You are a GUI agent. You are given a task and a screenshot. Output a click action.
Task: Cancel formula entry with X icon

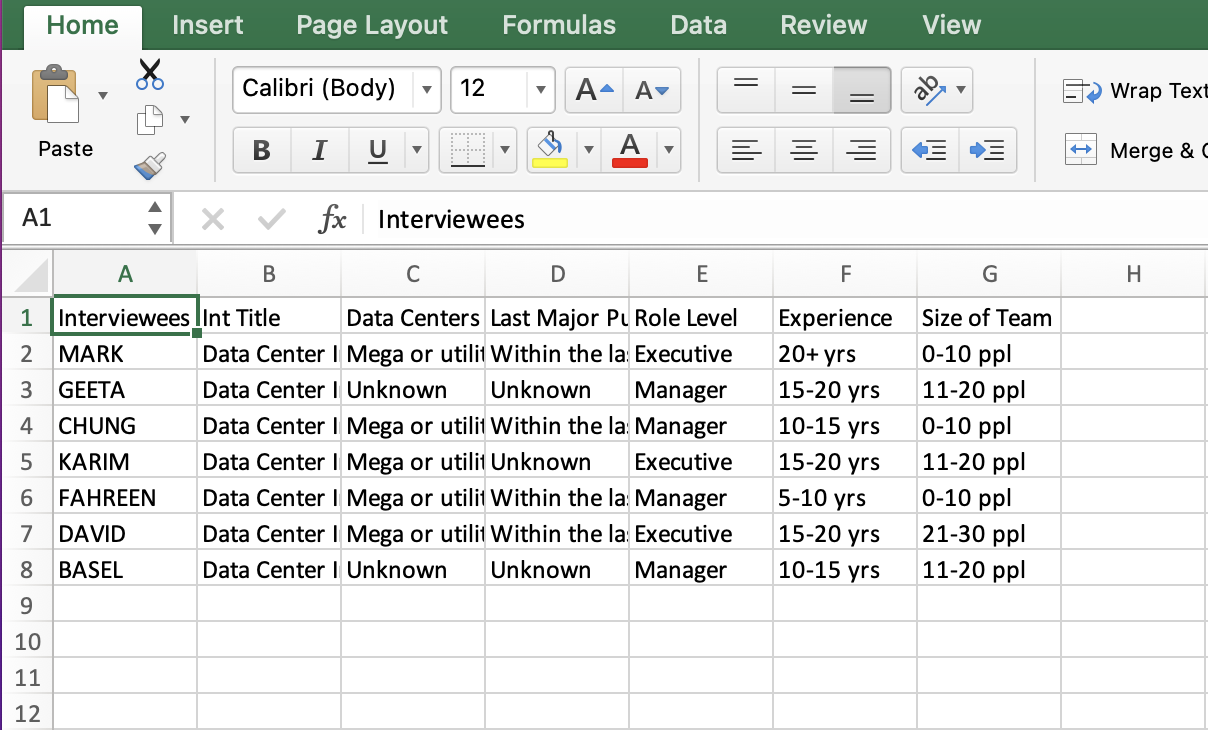[212, 219]
